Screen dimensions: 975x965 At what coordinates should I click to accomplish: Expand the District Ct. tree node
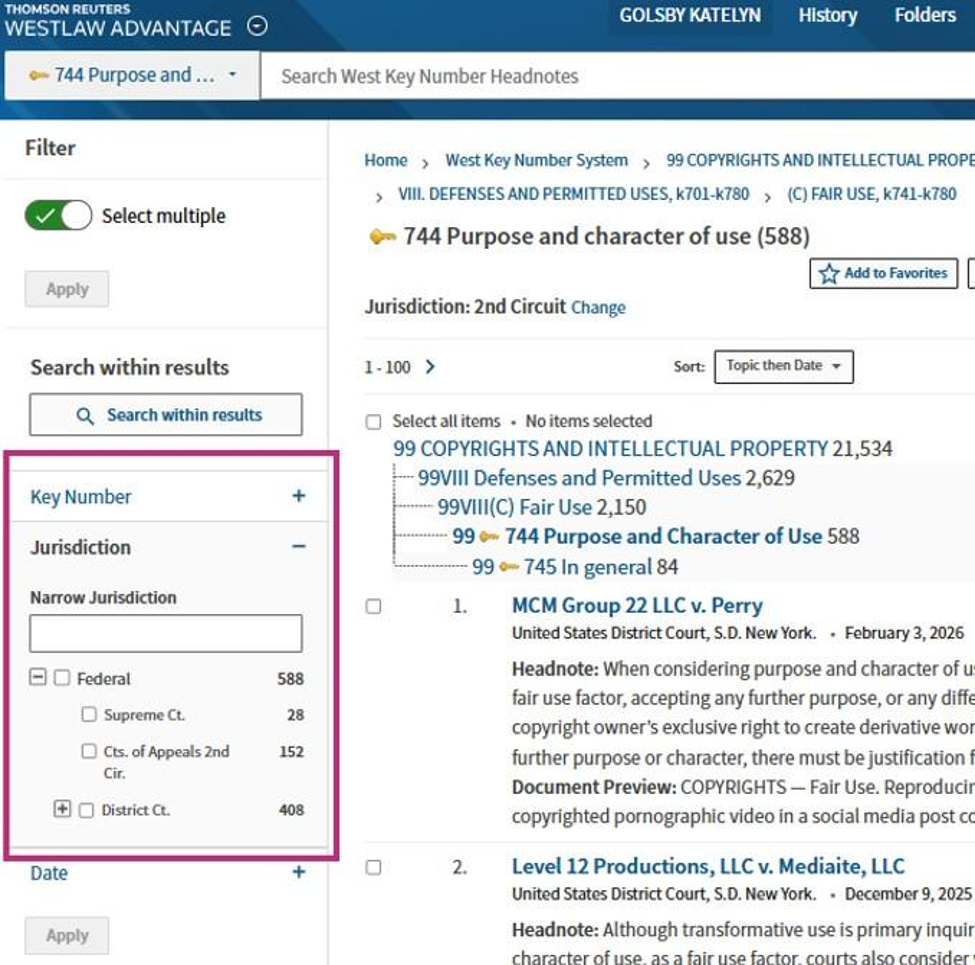click(x=62, y=809)
